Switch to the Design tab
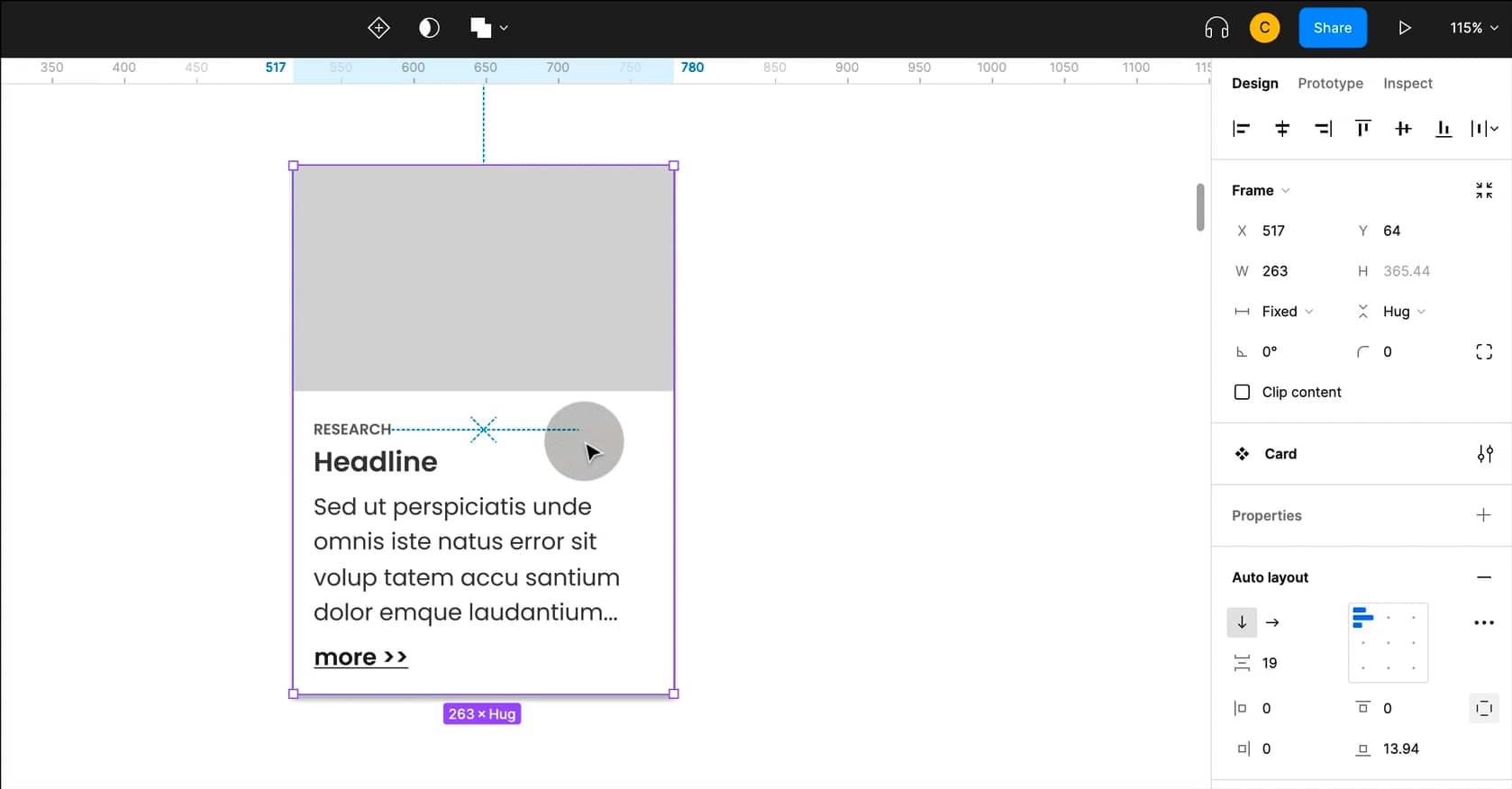 coord(1254,83)
